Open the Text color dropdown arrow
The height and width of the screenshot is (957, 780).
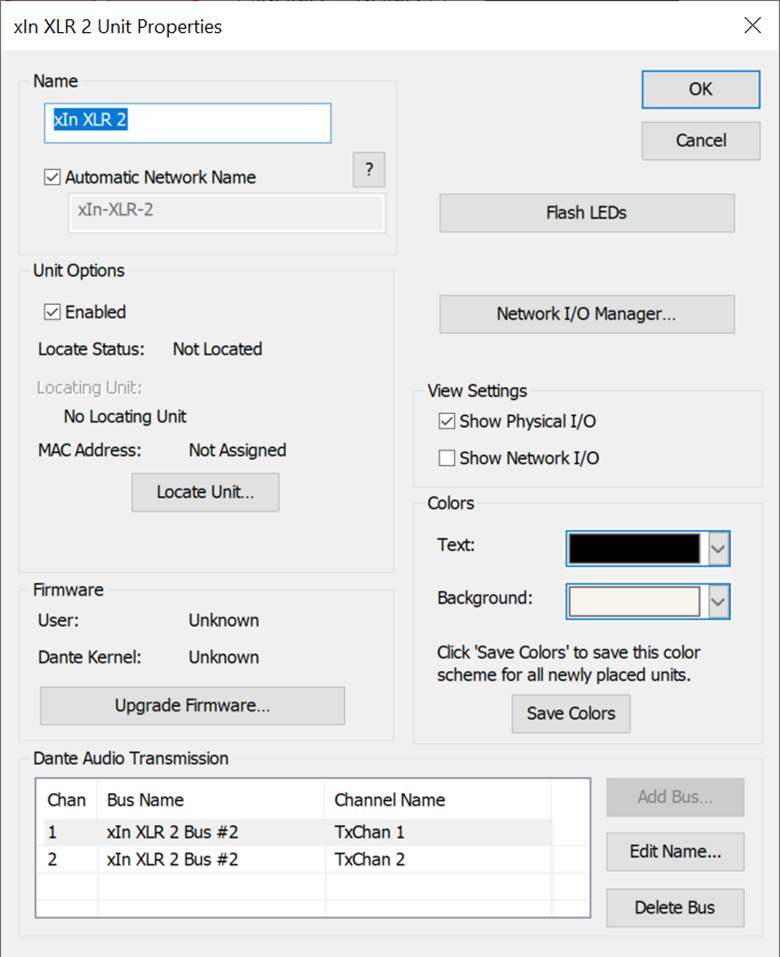pos(718,548)
